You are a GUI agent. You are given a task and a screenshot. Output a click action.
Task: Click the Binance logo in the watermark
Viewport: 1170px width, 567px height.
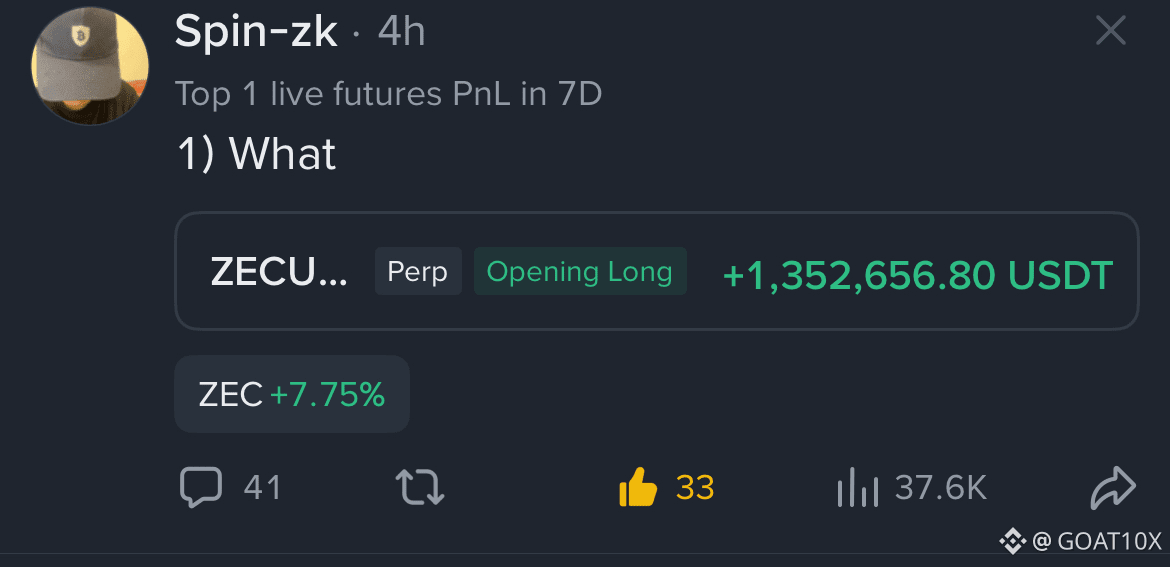coord(1013,541)
